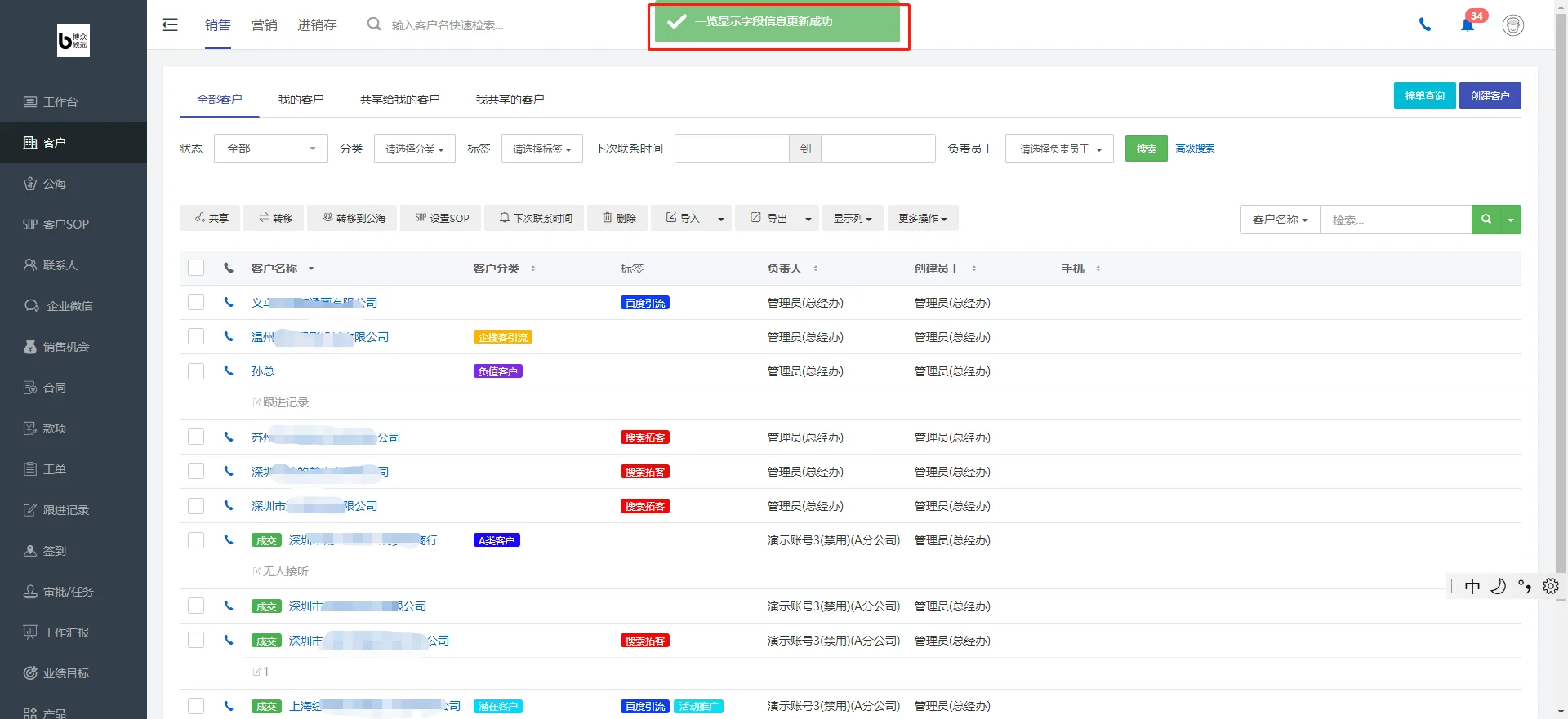Click the green search magnifier button

click(x=1486, y=220)
